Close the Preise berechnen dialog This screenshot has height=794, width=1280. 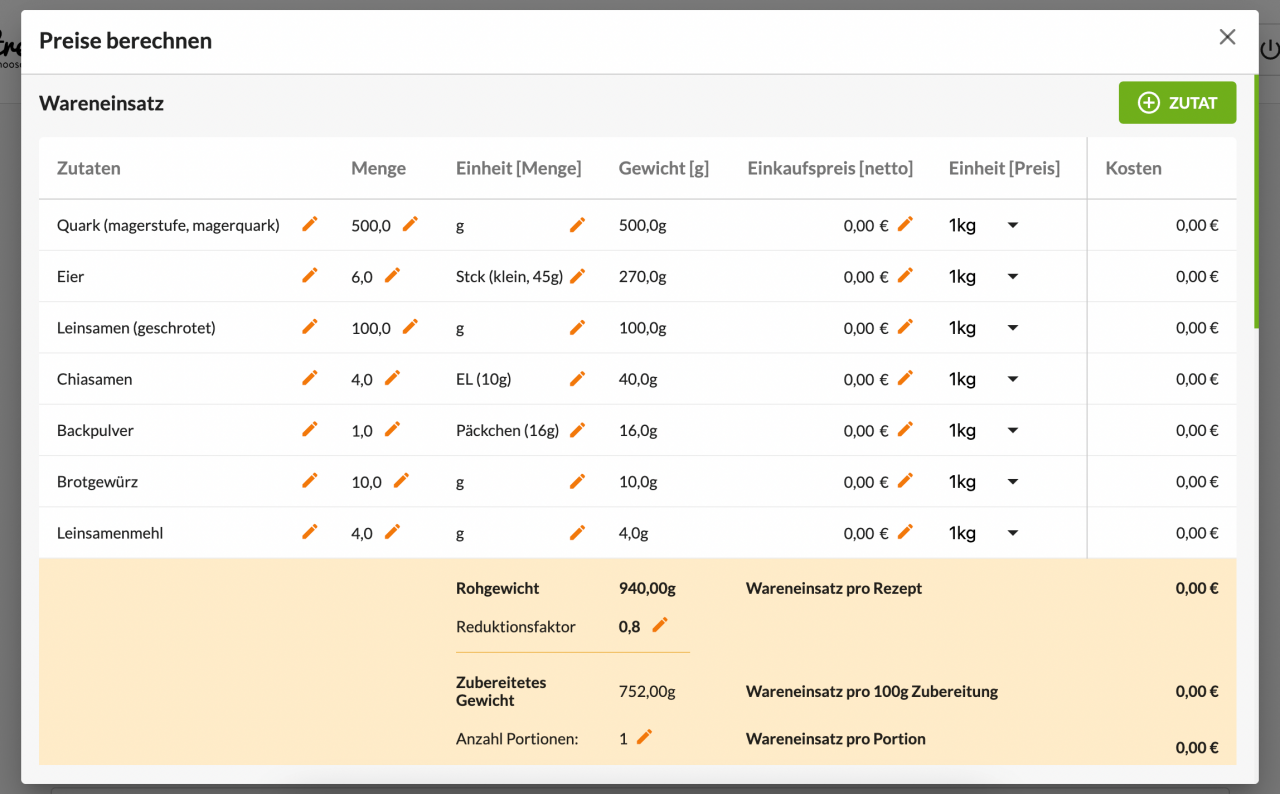[x=1227, y=38]
